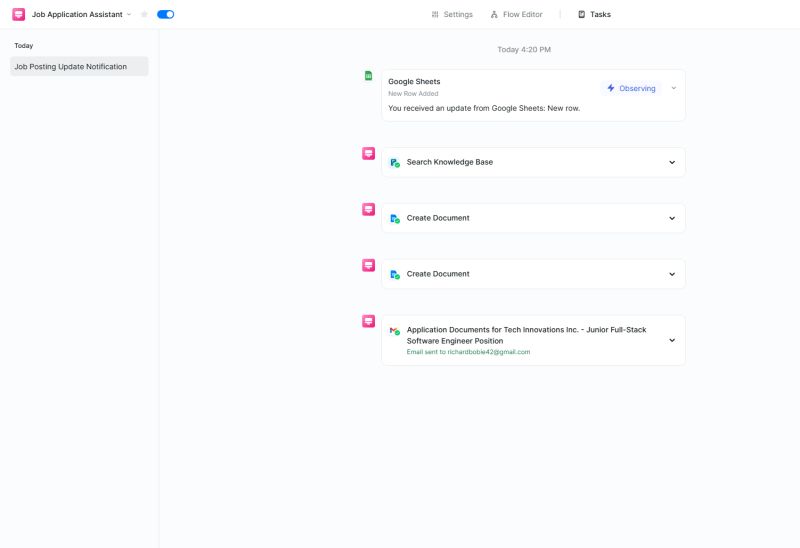800x548 pixels.
Task: Expand the Google Sheets trigger card chevron
Action: pyautogui.click(x=673, y=88)
